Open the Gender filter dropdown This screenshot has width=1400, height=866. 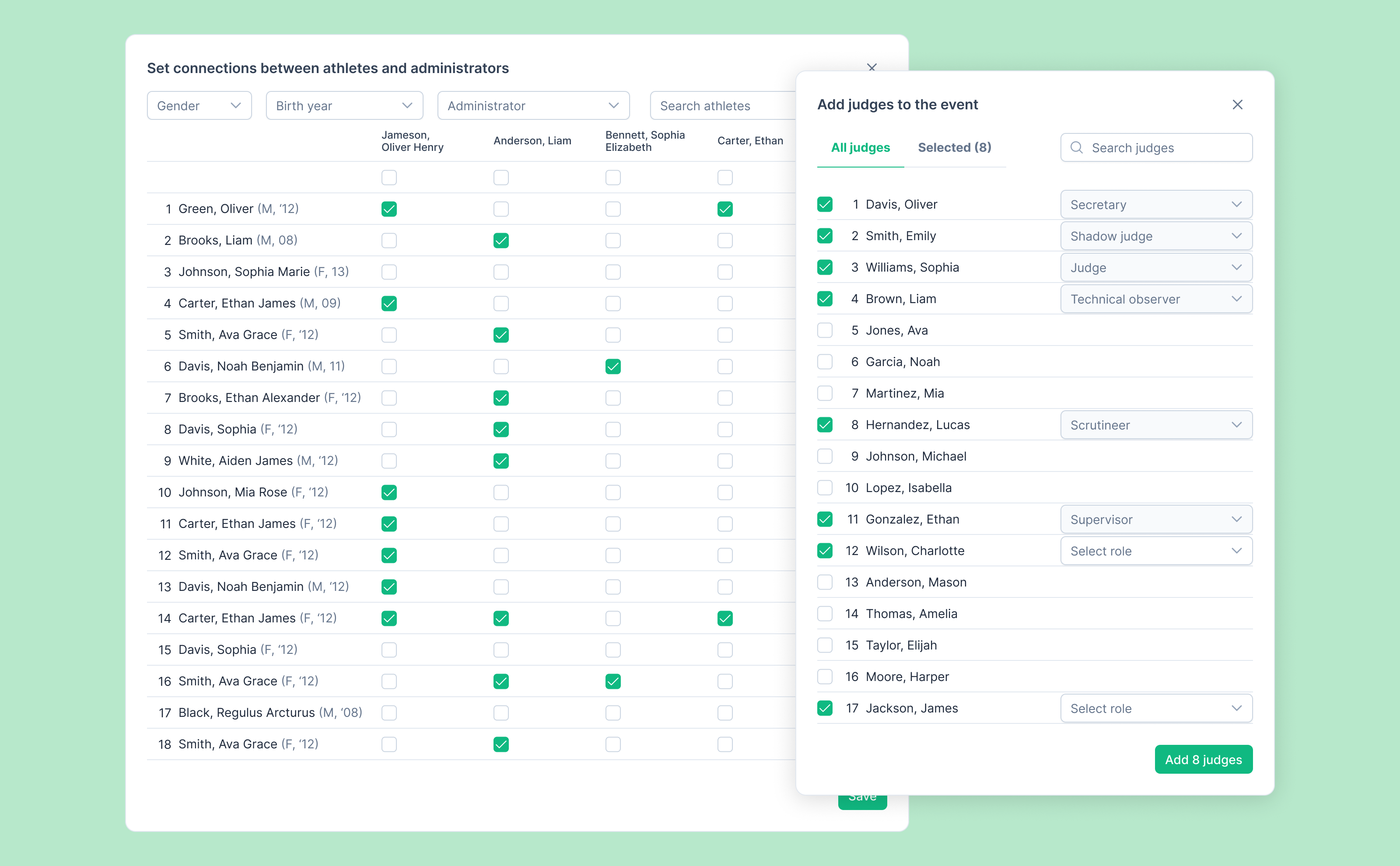point(199,106)
